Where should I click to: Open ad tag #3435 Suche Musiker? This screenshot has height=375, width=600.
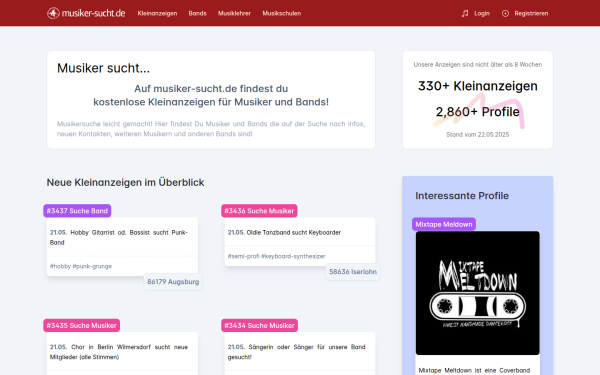(x=82, y=326)
